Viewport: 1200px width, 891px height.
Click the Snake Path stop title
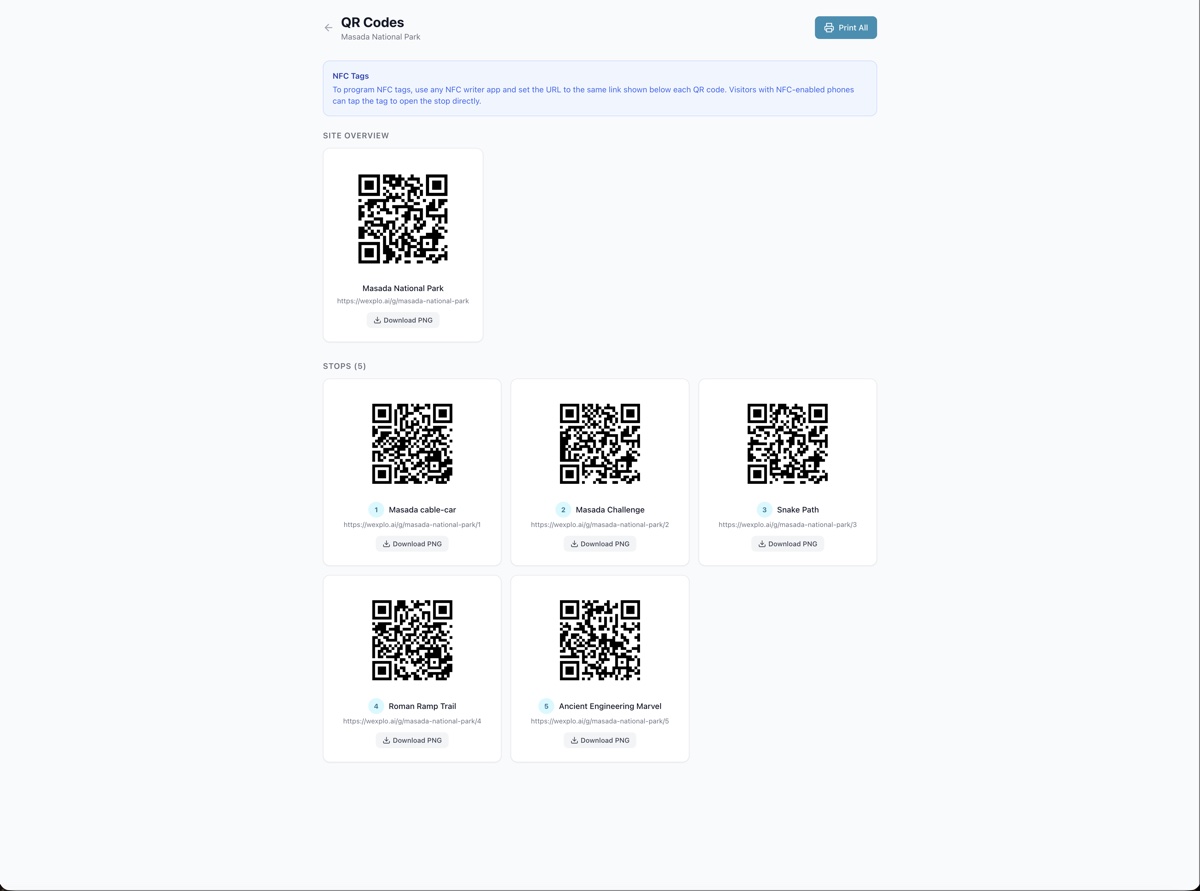[x=798, y=510]
